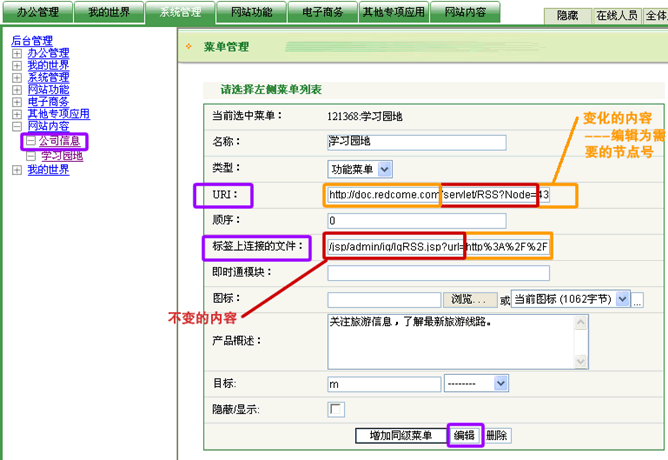Toggle the 隐蔽/显示 checkbox

[x=336, y=409]
